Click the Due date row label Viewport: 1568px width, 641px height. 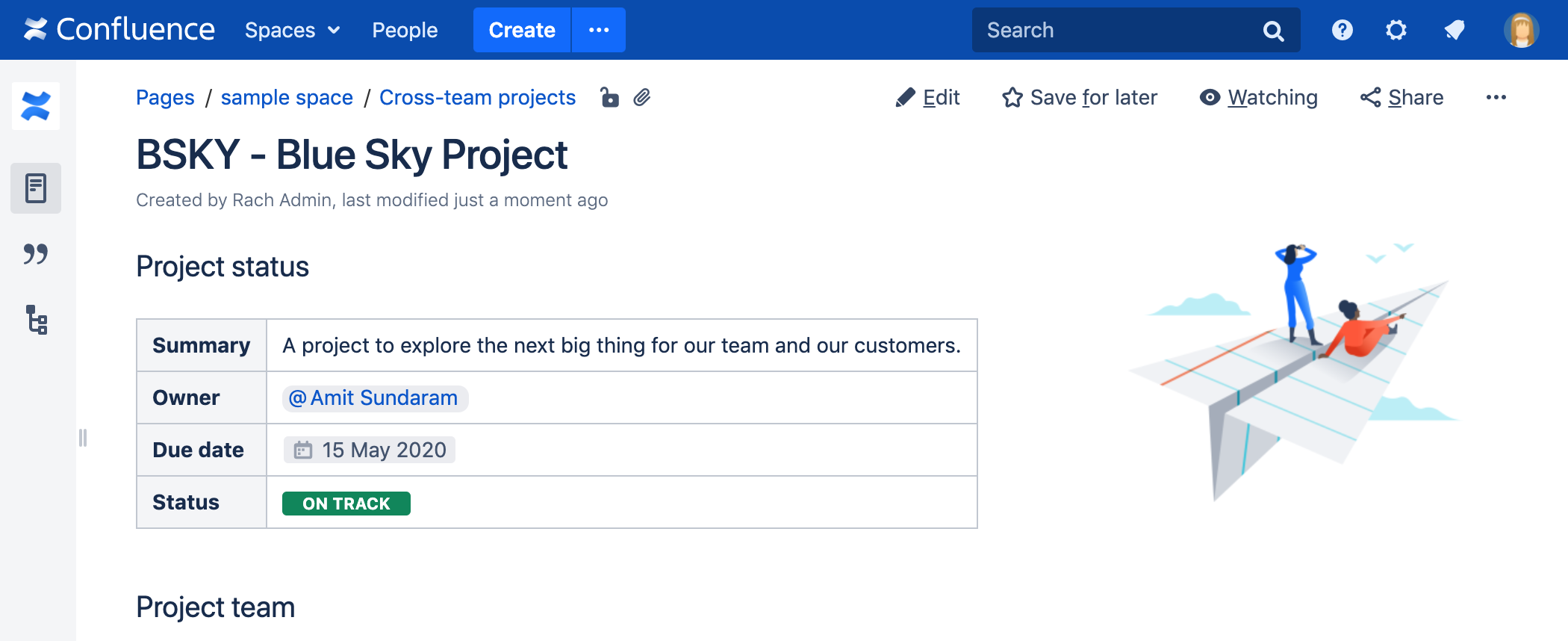coord(198,450)
